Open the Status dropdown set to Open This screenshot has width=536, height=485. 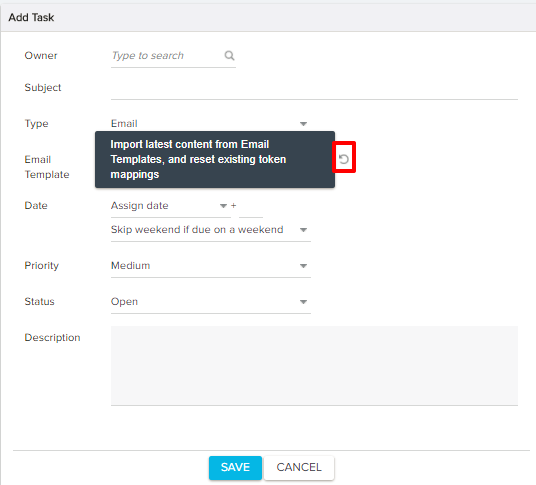211,301
